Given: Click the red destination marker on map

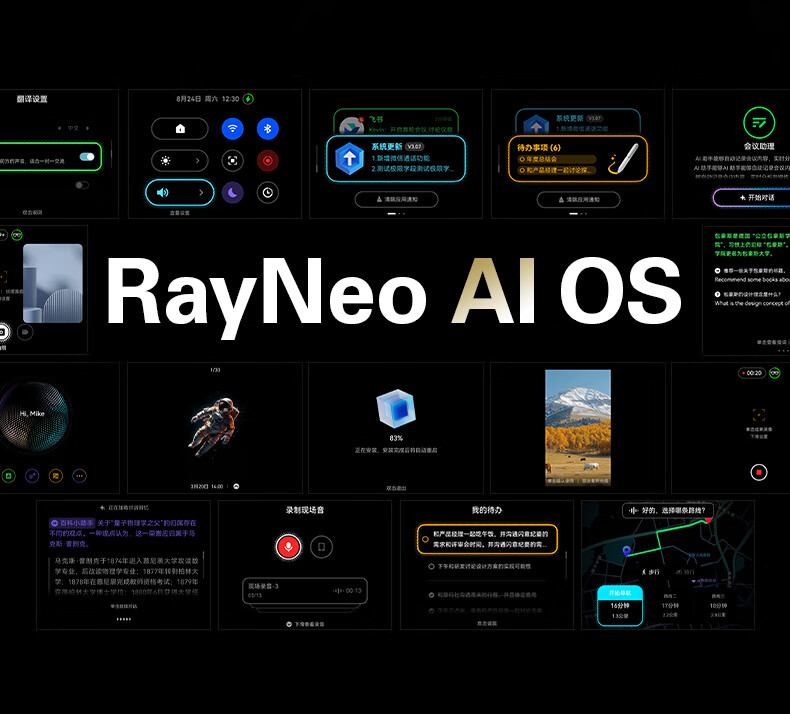Looking at the screenshot, I should [x=708, y=521].
